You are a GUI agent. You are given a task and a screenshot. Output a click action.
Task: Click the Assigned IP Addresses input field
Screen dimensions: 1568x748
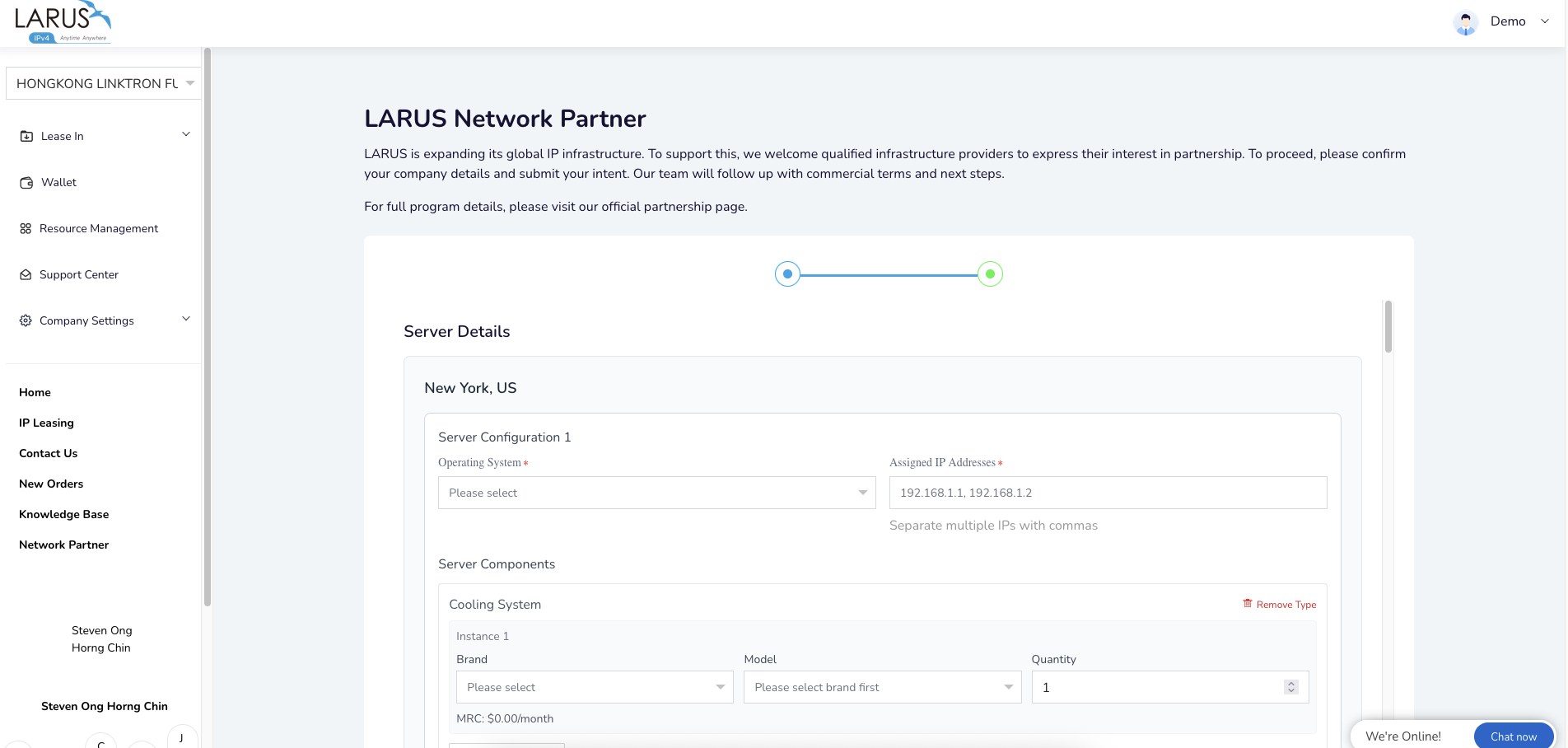[1108, 493]
